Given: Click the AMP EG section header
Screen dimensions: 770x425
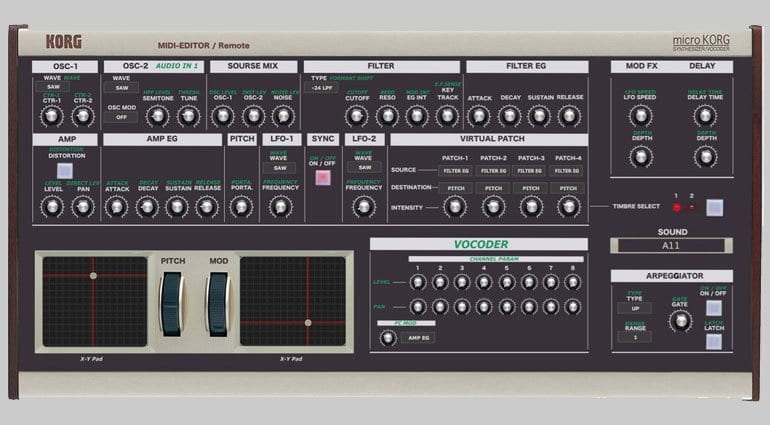Looking at the screenshot, I should click(163, 139).
